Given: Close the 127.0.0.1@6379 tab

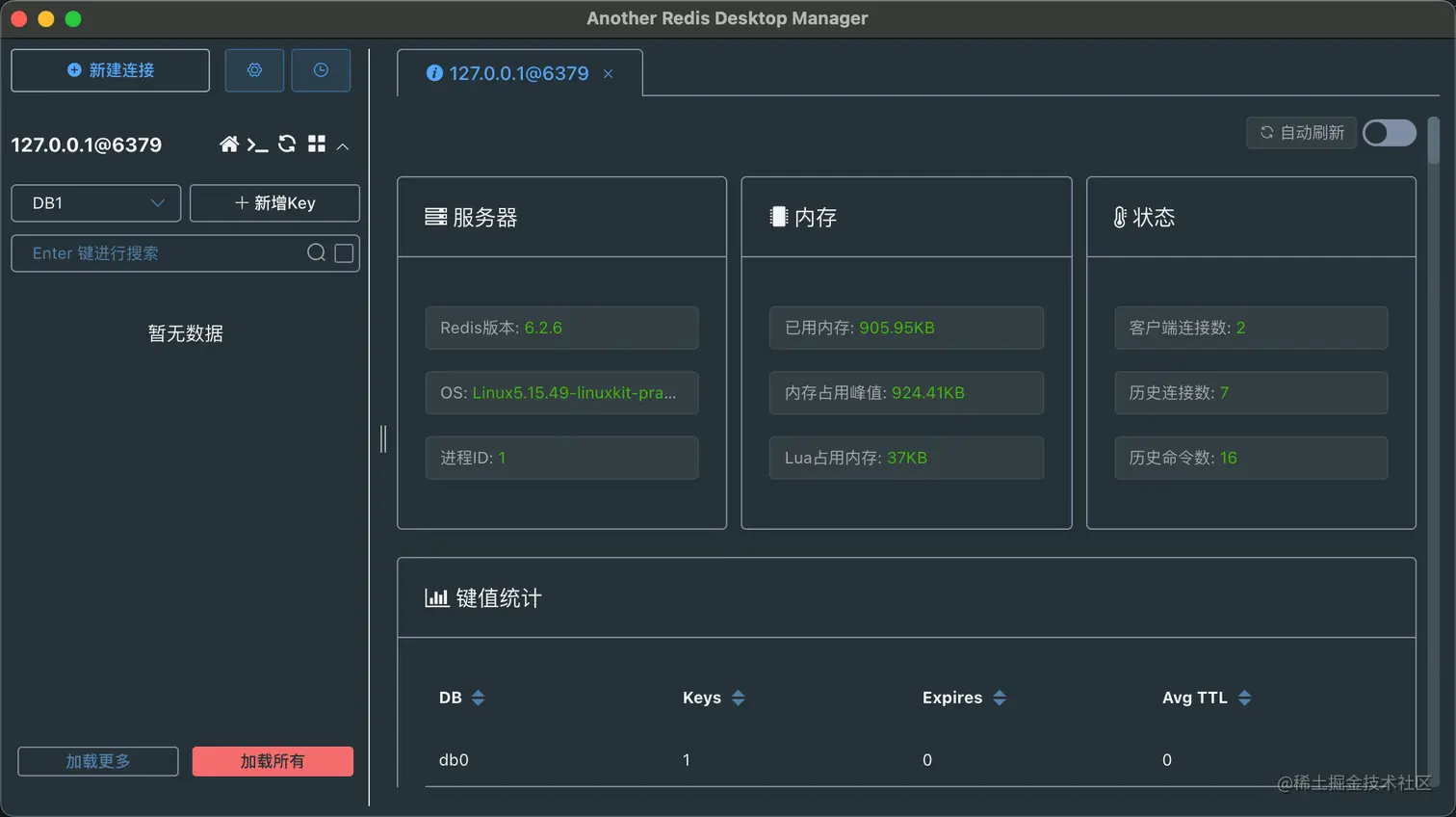Looking at the screenshot, I should pos(608,74).
